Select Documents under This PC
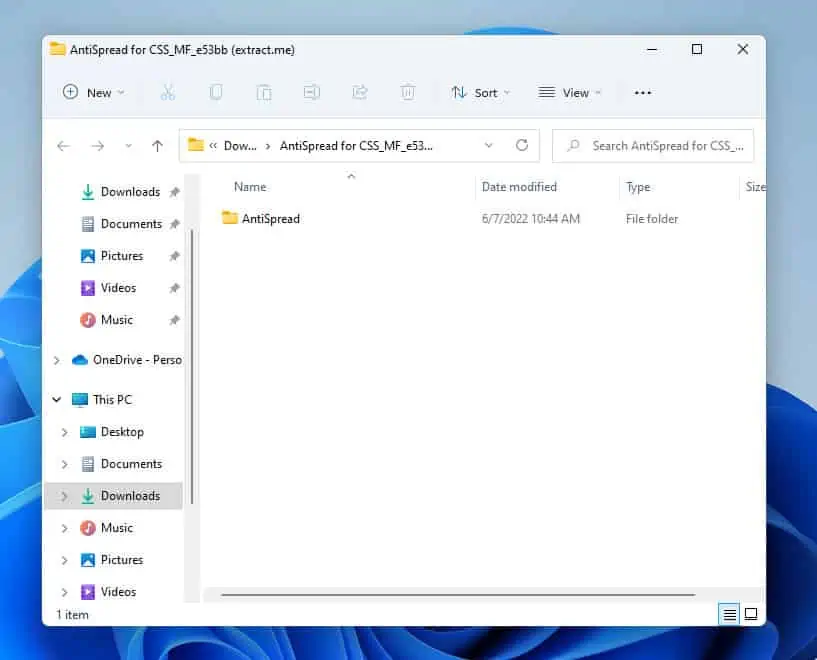817x660 pixels. (x=121, y=464)
